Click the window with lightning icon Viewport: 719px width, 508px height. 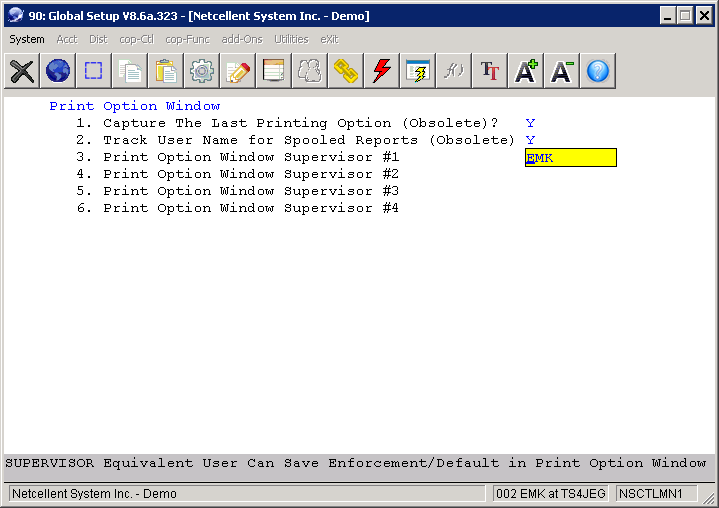(417, 71)
